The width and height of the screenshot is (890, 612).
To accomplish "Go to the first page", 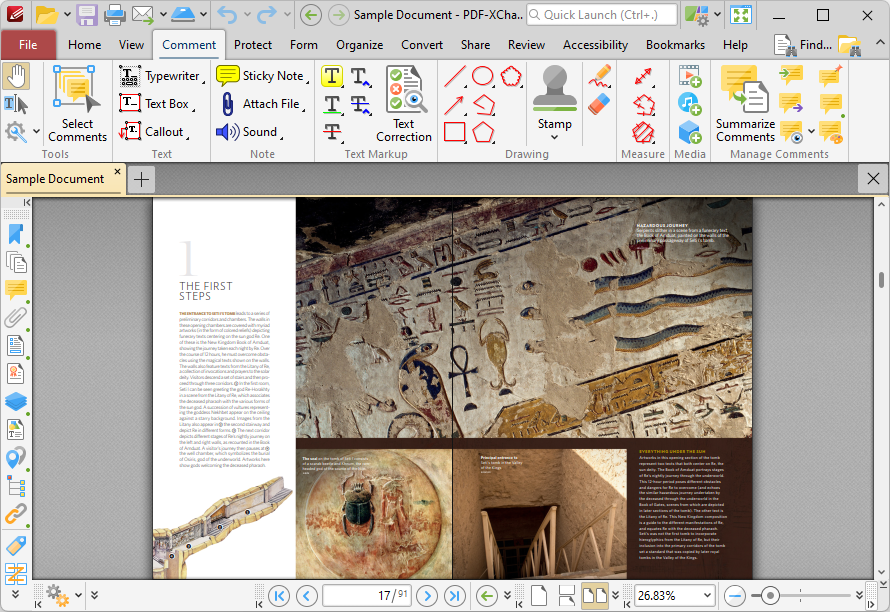I will (279, 596).
